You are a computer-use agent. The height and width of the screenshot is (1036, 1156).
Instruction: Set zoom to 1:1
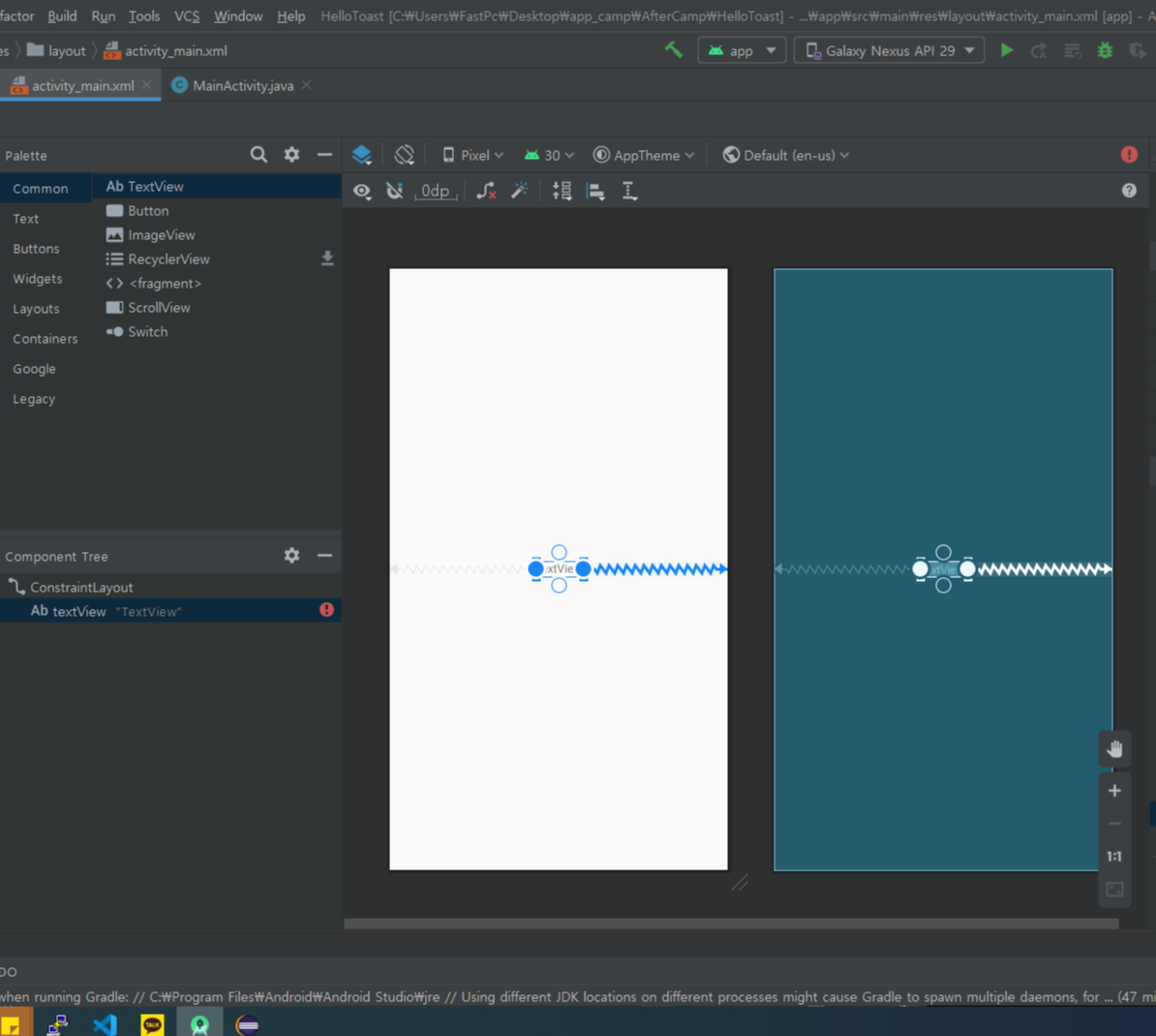tap(1114, 856)
